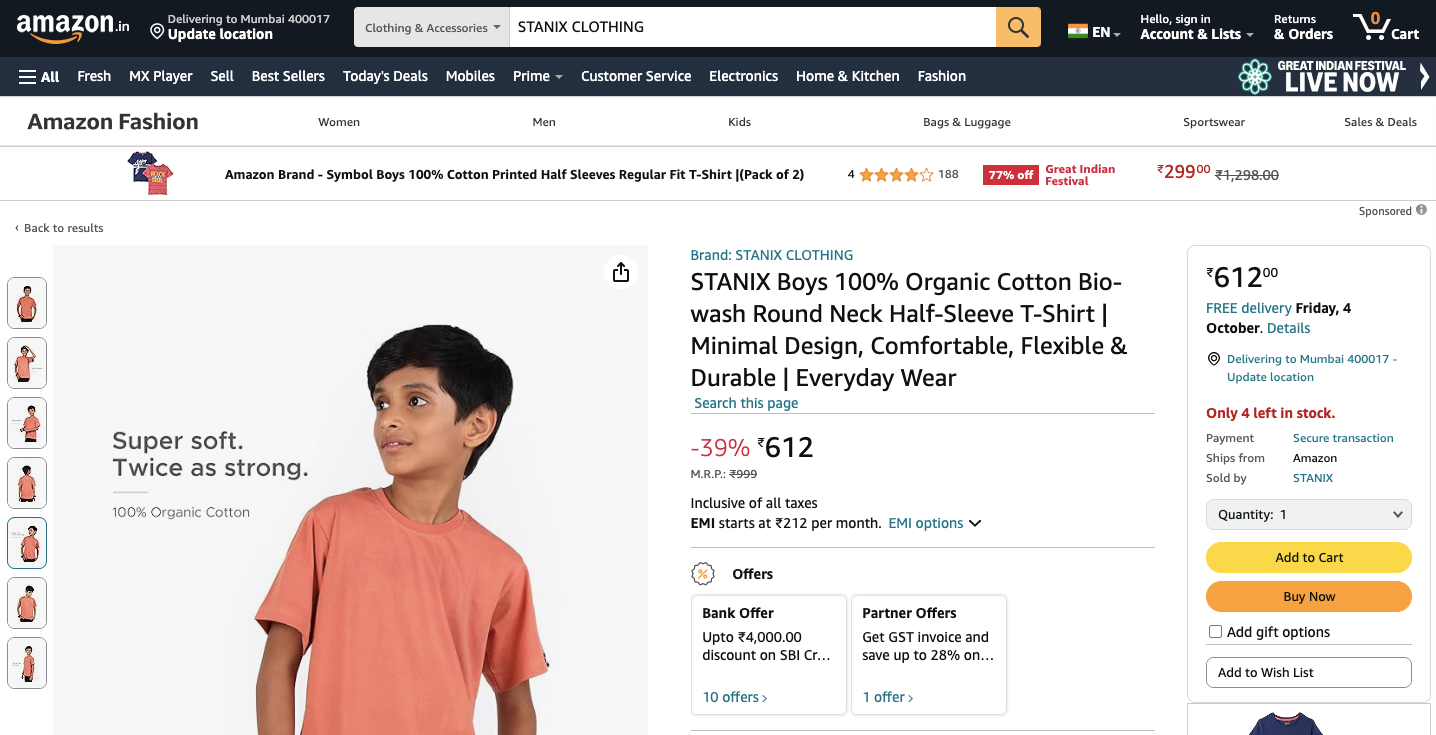Viewport: 1436px width, 735px height.
Task: Advance the Great Indian Festival banner arrow
Action: coord(1424,76)
